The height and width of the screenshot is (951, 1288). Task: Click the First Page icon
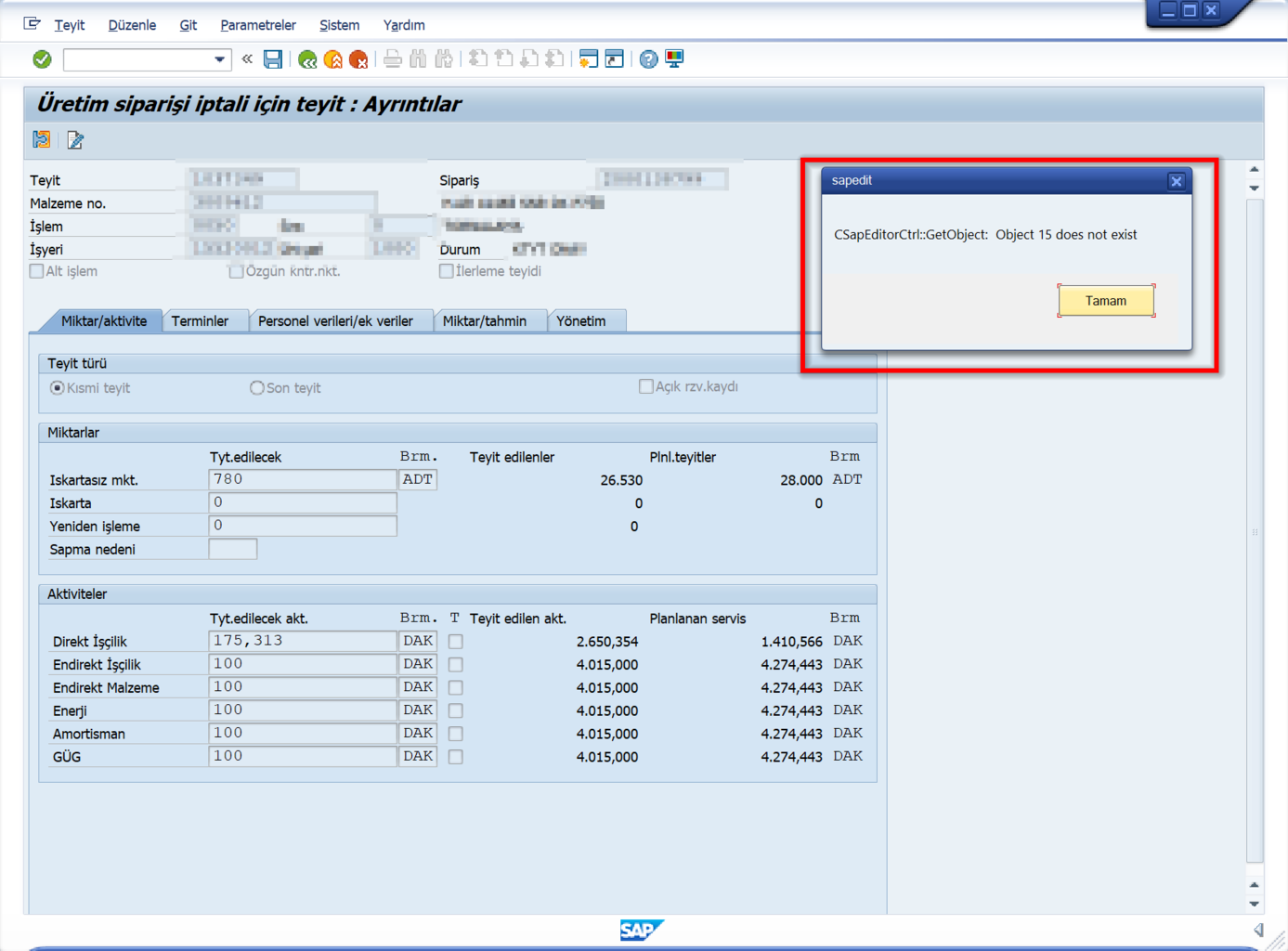coord(478,59)
